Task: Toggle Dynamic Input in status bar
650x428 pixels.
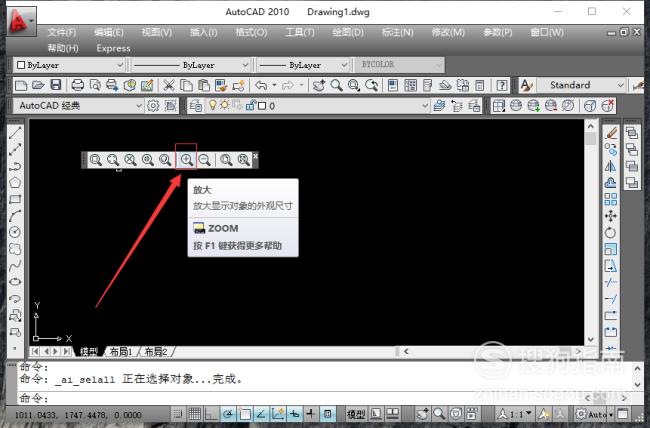Action: point(294,414)
